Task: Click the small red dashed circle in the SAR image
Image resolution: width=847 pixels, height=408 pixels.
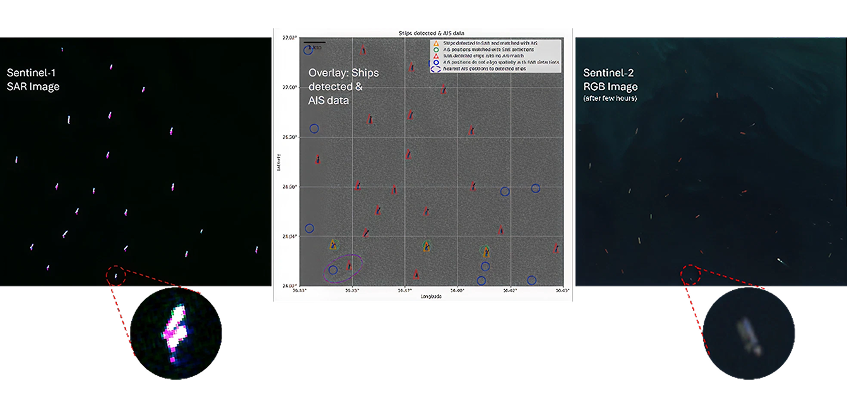Action: click(x=116, y=275)
